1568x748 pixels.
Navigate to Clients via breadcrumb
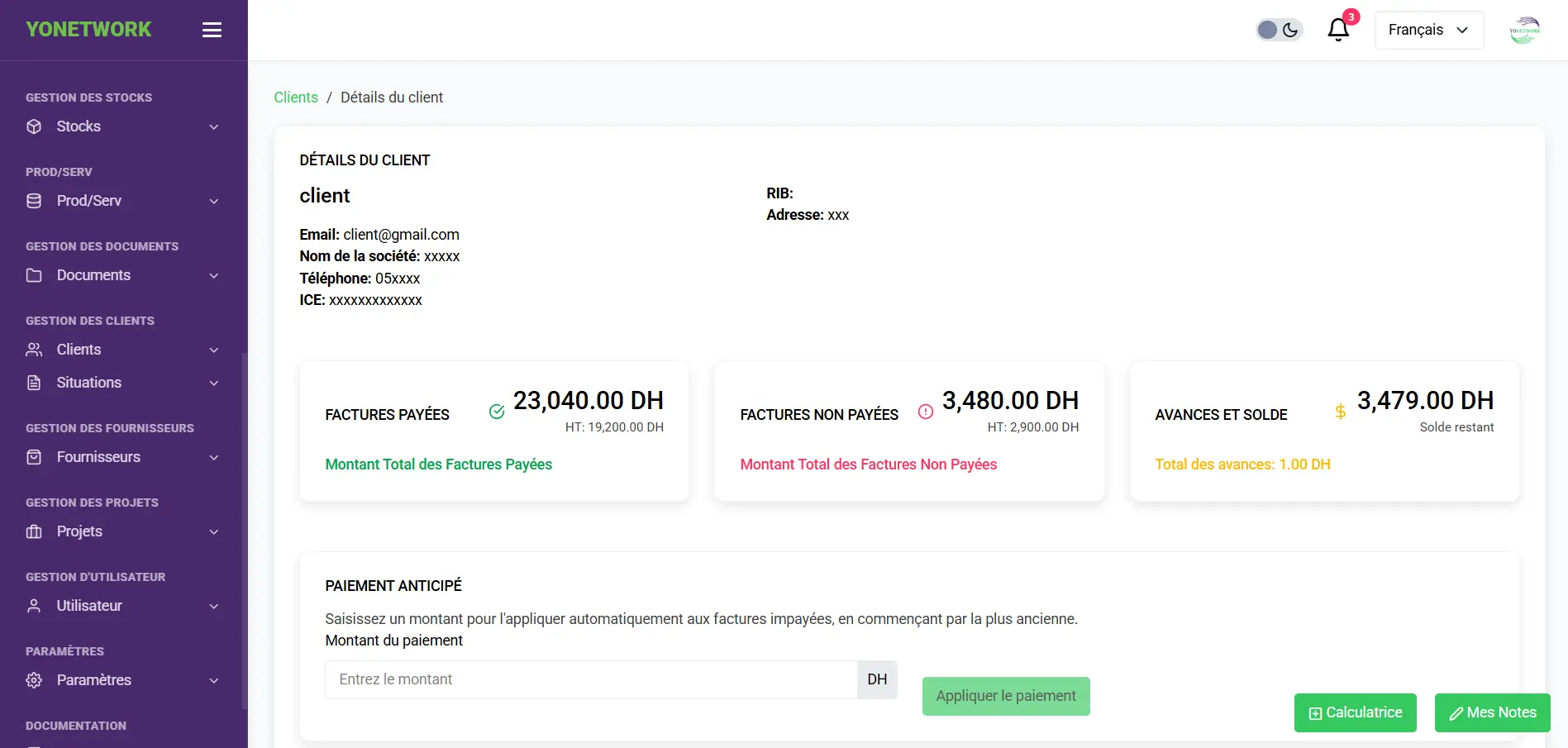(x=295, y=97)
